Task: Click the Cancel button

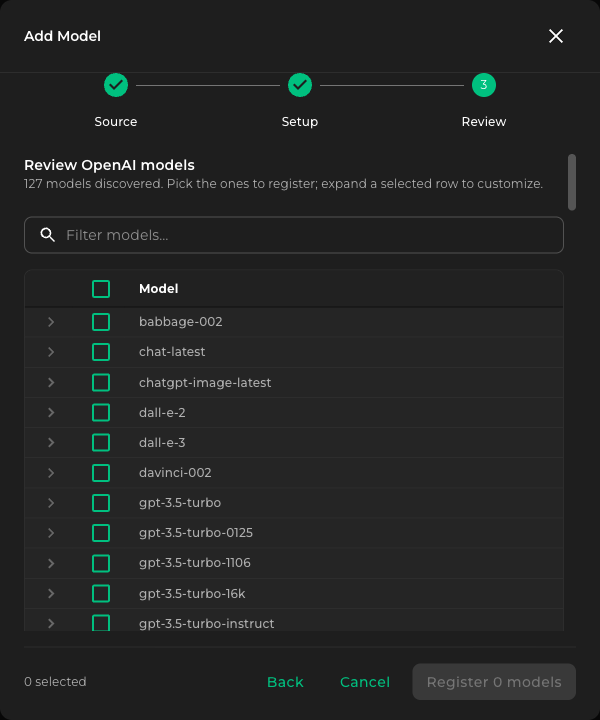Action: pos(365,682)
